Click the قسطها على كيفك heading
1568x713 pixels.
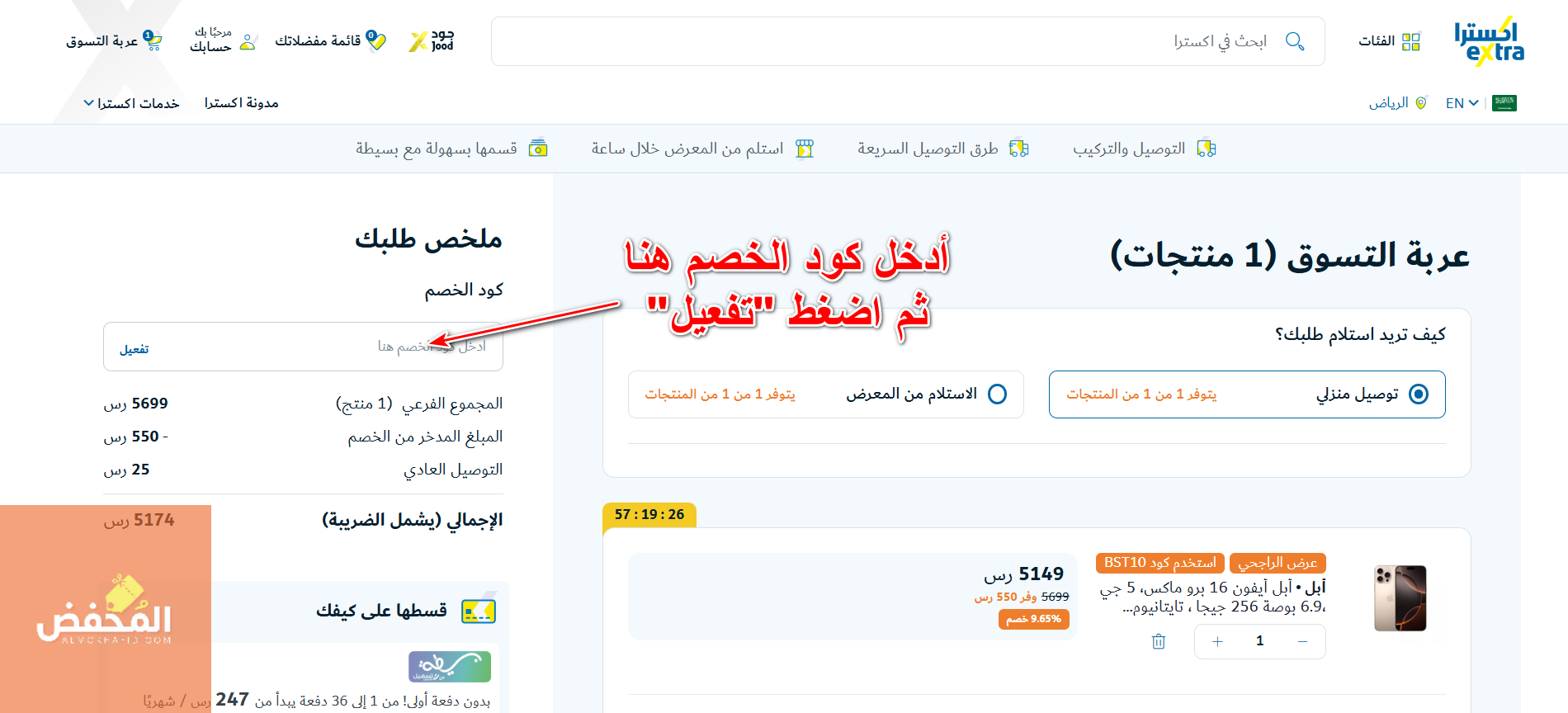pyautogui.click(x=381, y=611)
